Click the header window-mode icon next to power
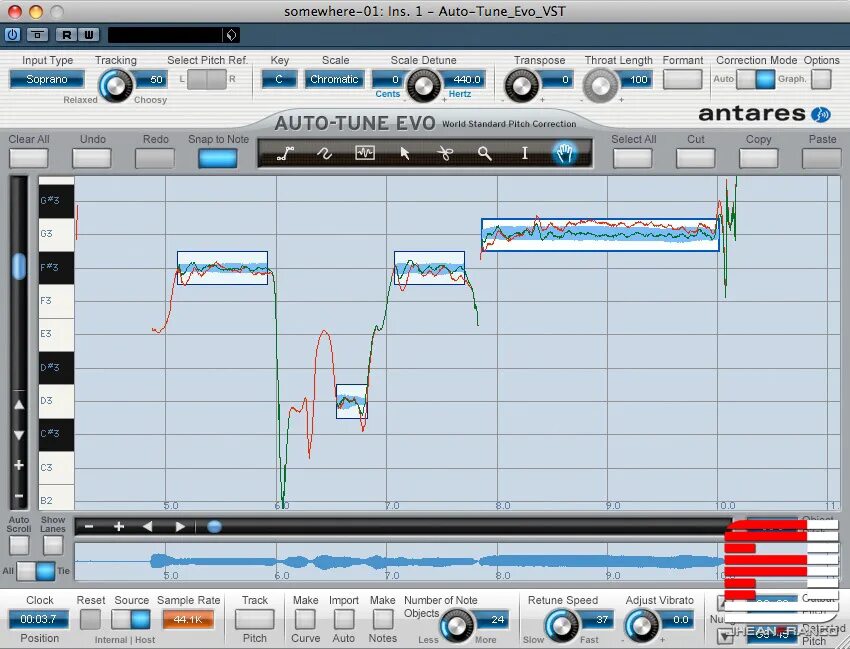This screenshot has width=850, height=649. (37, 35)
